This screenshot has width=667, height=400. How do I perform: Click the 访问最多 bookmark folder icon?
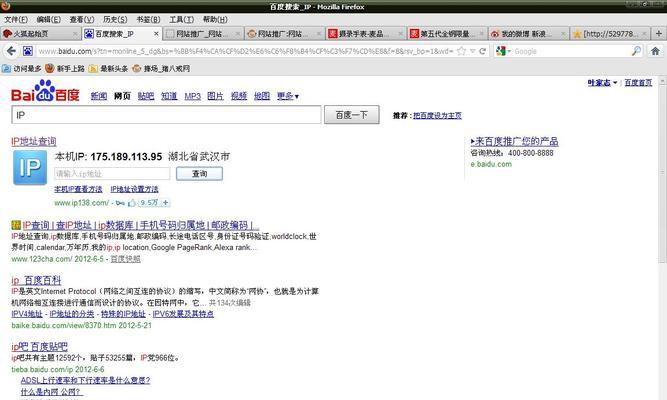coord(6,69)
